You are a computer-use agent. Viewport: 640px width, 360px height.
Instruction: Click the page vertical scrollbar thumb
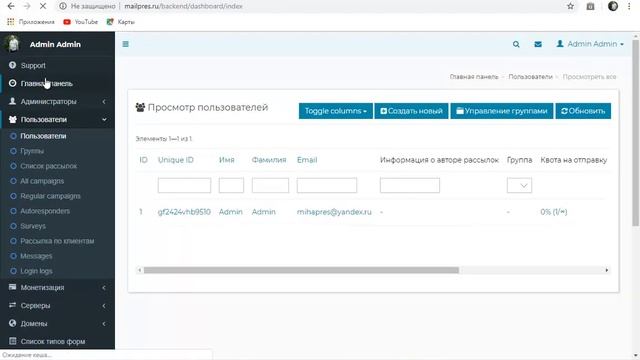click(636, 133)
